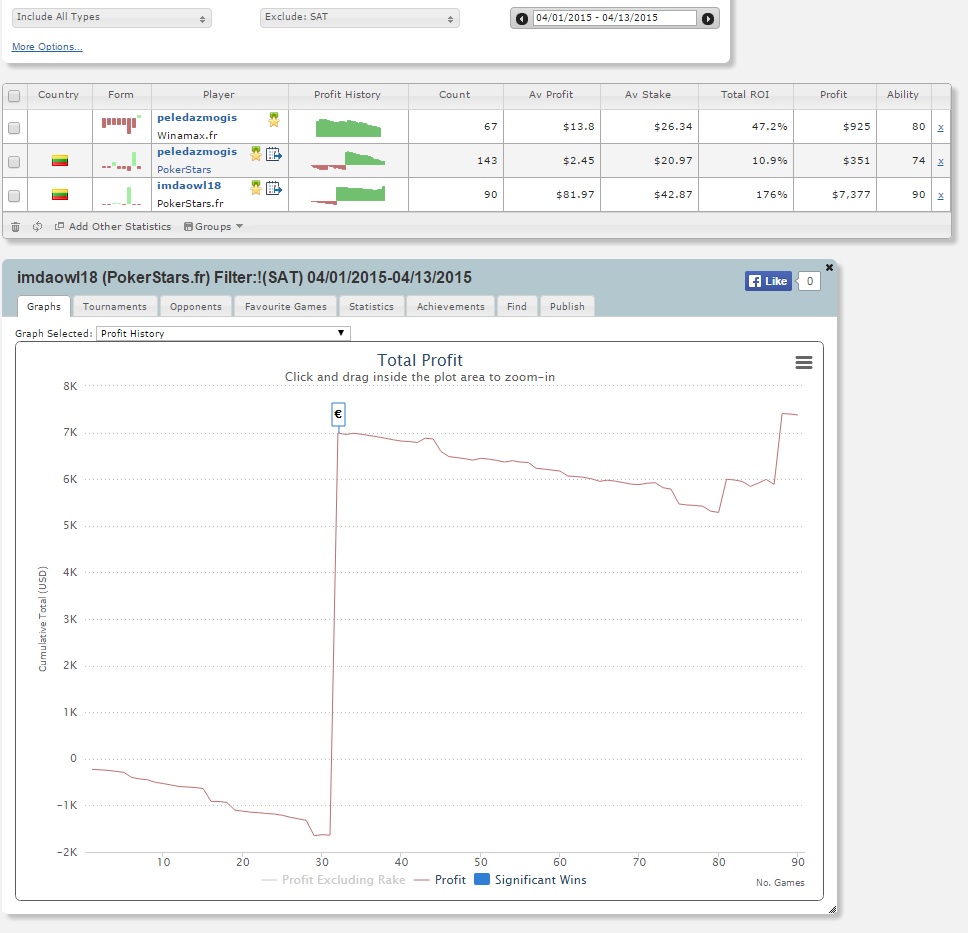
Task: Open the Graph Selected Profit History dropdown
Action: tap(223, 333)
